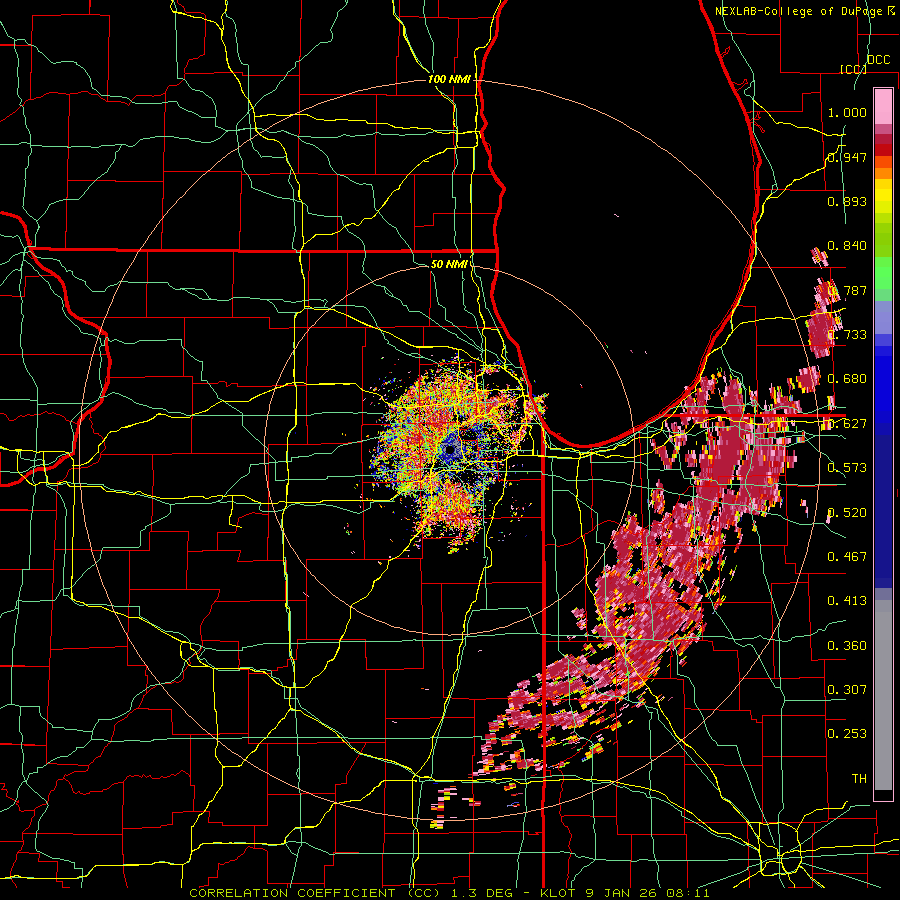Select the 0.413 legend value

(847, 601)
